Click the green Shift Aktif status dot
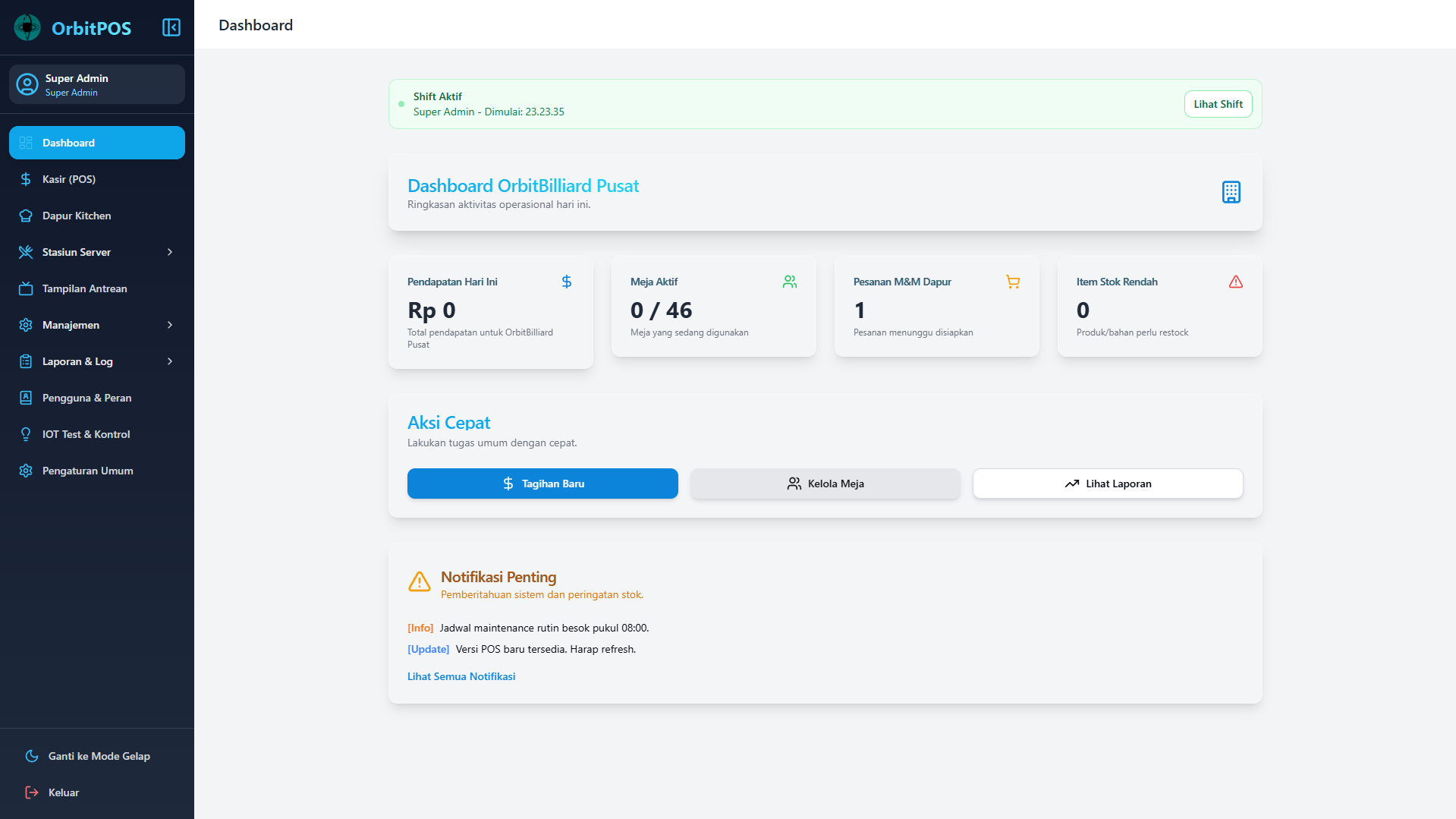Screen dimensions: 1456x819 click(x=401, y=104)
